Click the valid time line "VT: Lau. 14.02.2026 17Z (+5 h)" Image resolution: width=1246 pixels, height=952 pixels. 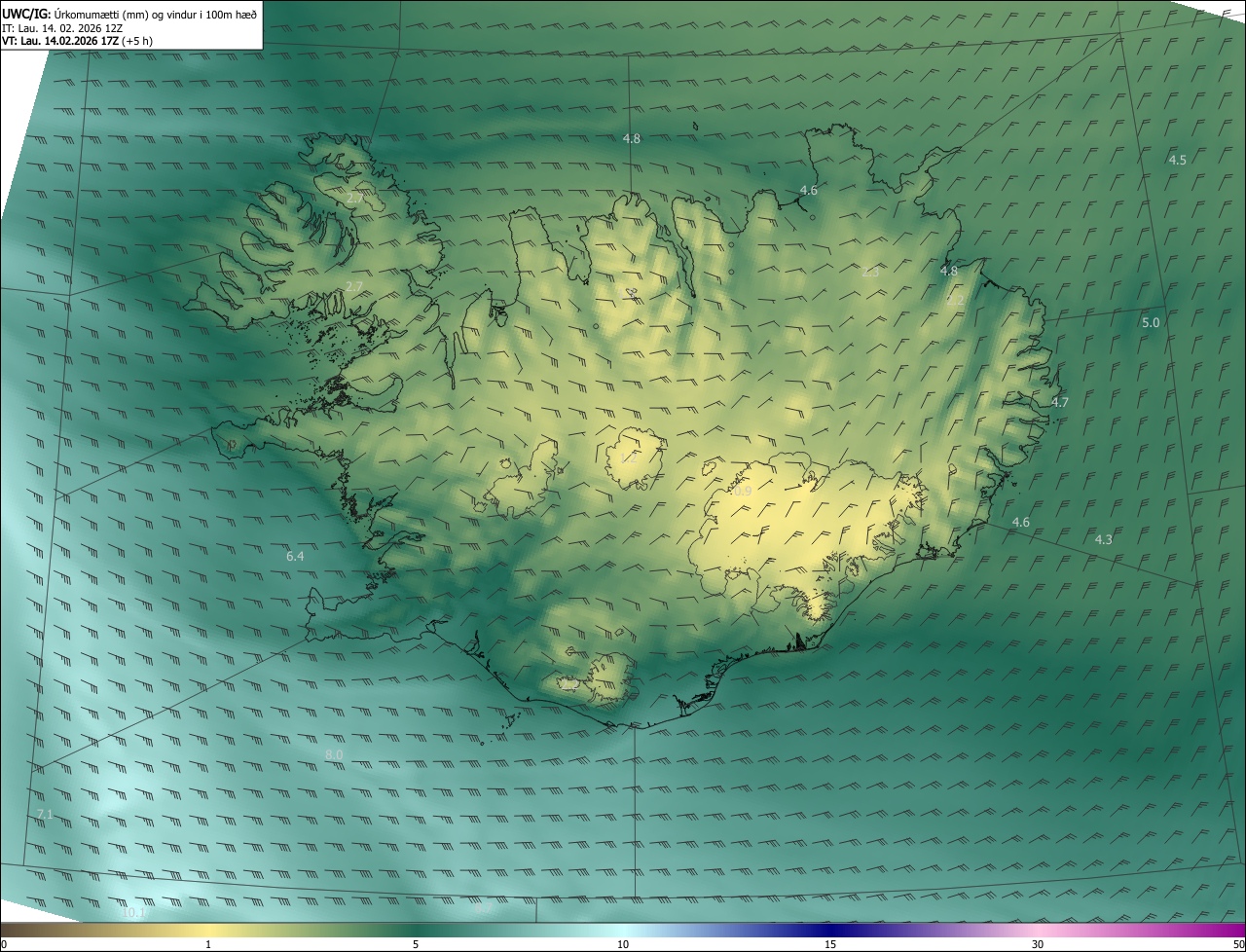77,41
